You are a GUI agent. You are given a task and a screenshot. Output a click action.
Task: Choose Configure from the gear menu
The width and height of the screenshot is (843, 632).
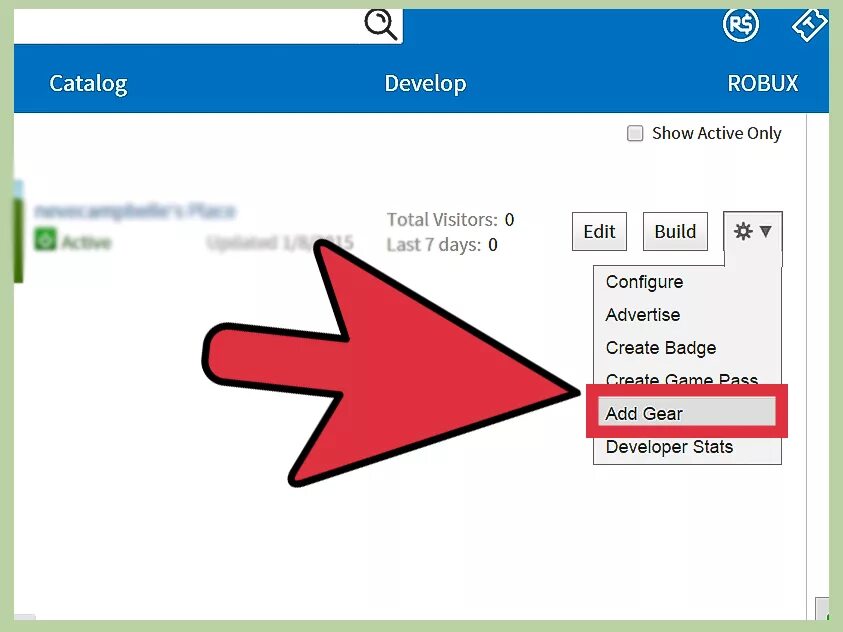coord(644,282)
